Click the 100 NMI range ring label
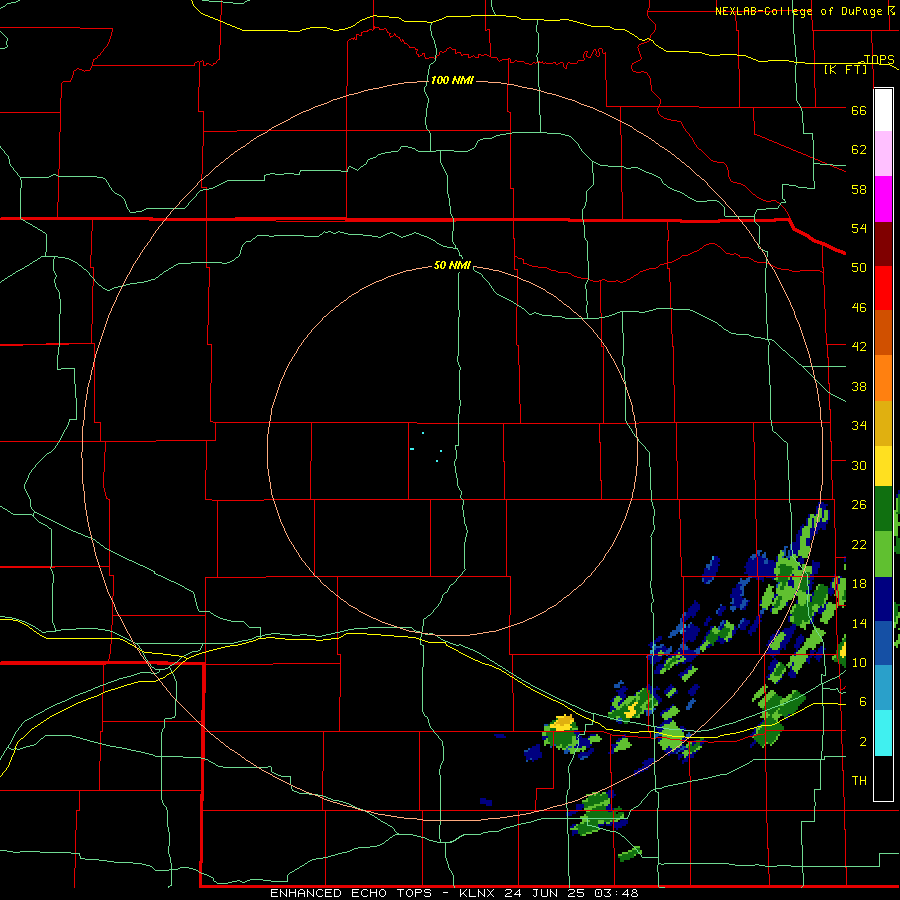Viewport: 900px width, 900px height. click(452, 80)
